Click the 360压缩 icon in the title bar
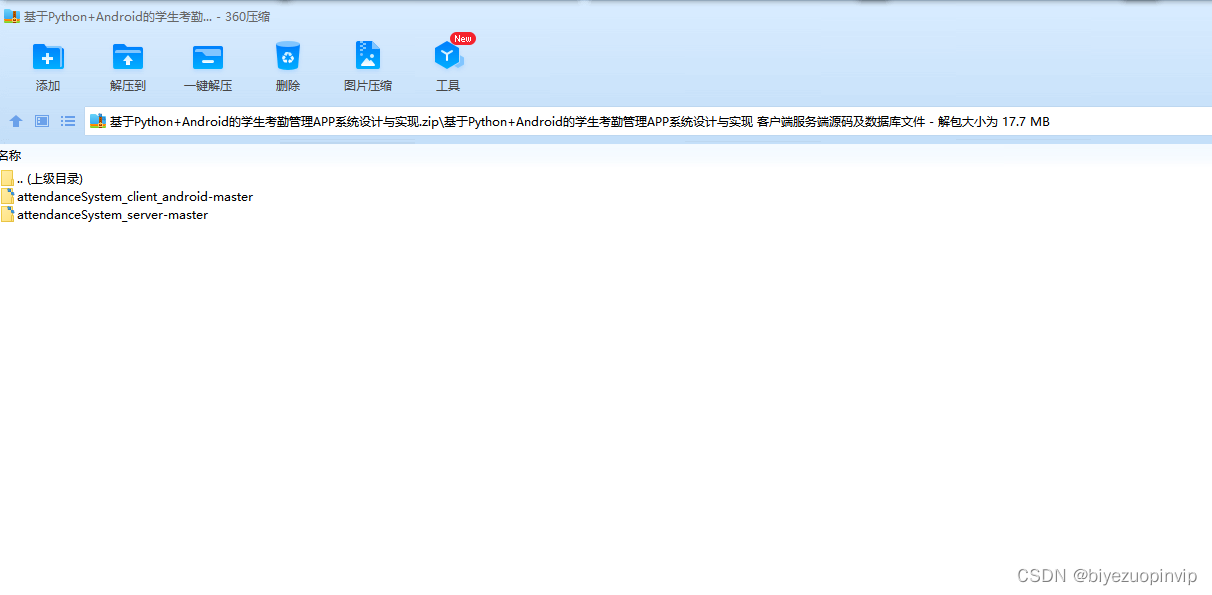 click(10, 16)
